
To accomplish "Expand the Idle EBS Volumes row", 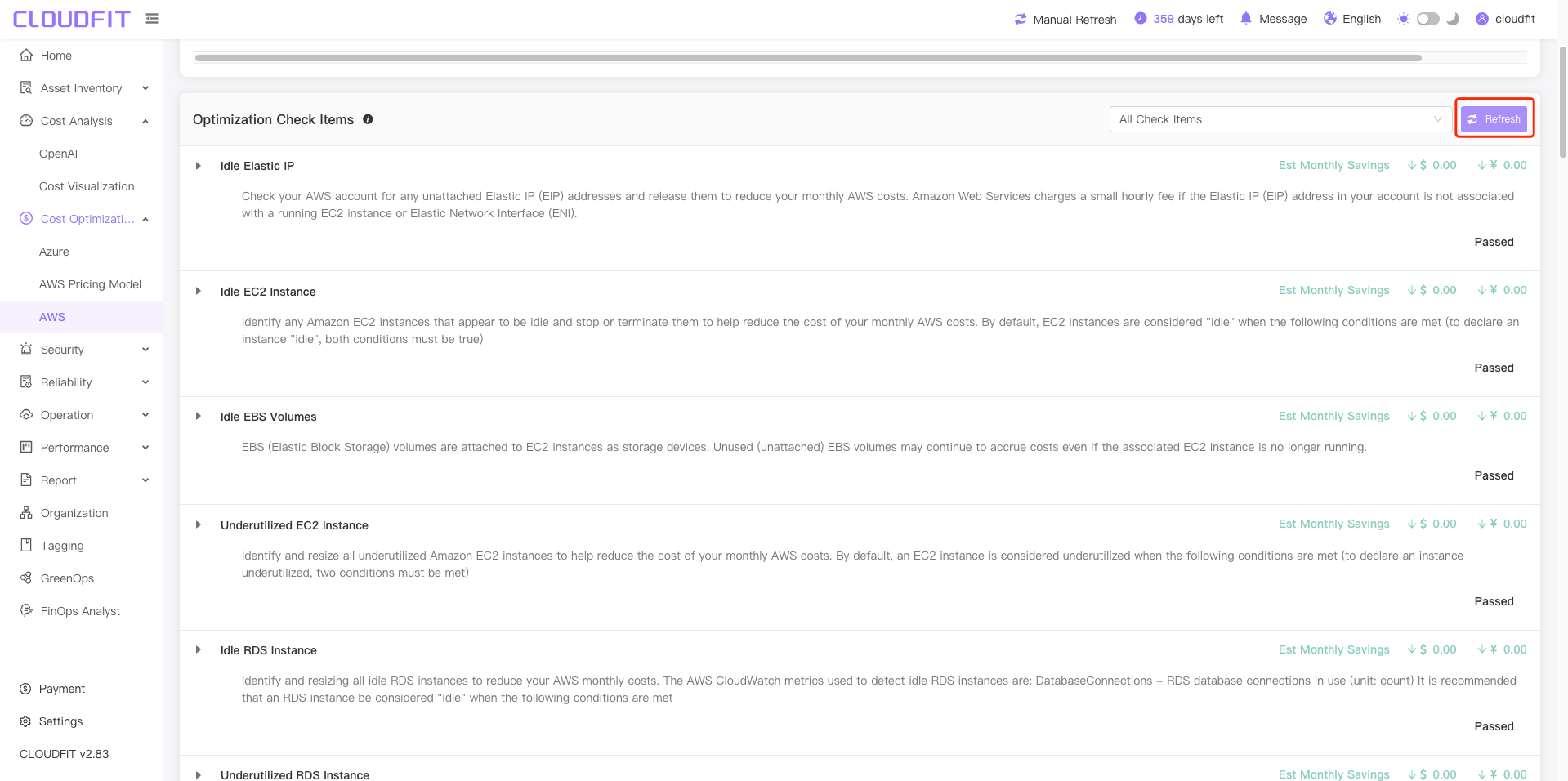I will (x=199, y=416).
